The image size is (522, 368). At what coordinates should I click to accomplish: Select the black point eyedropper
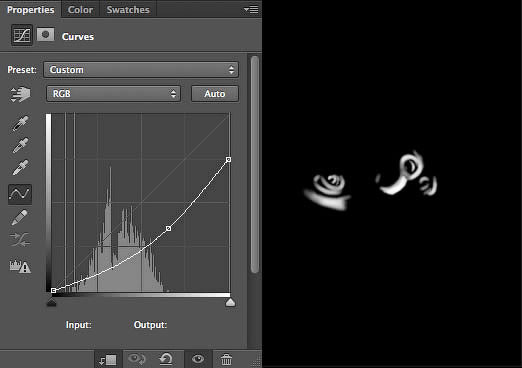20,124
